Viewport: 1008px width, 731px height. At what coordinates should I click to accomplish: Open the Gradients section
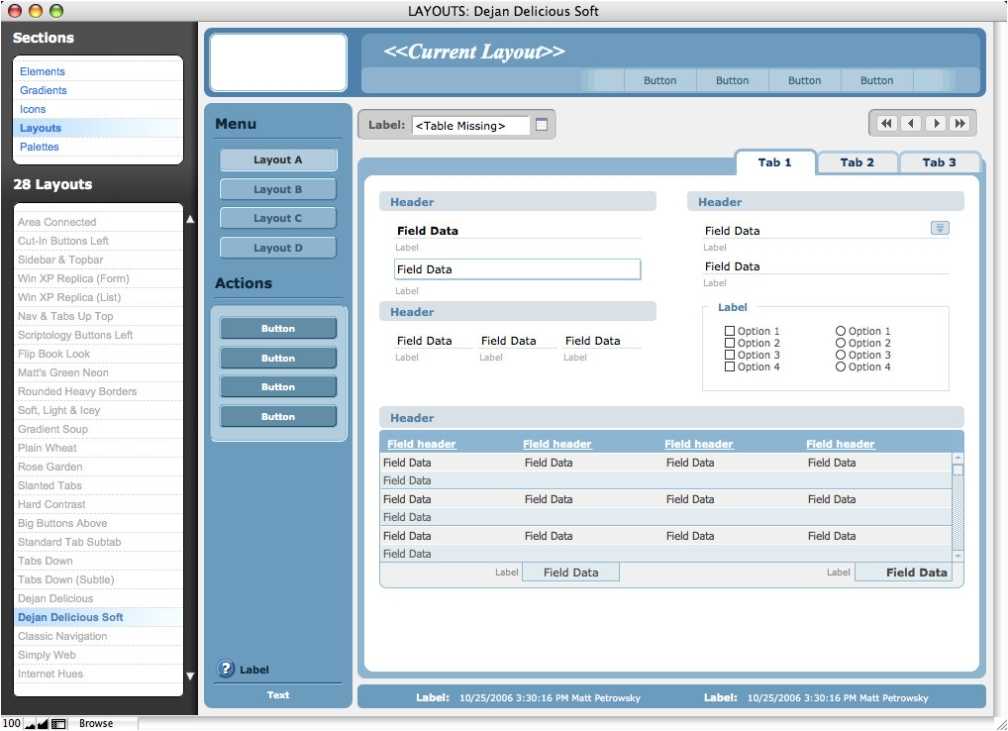[x=43, y=90]
